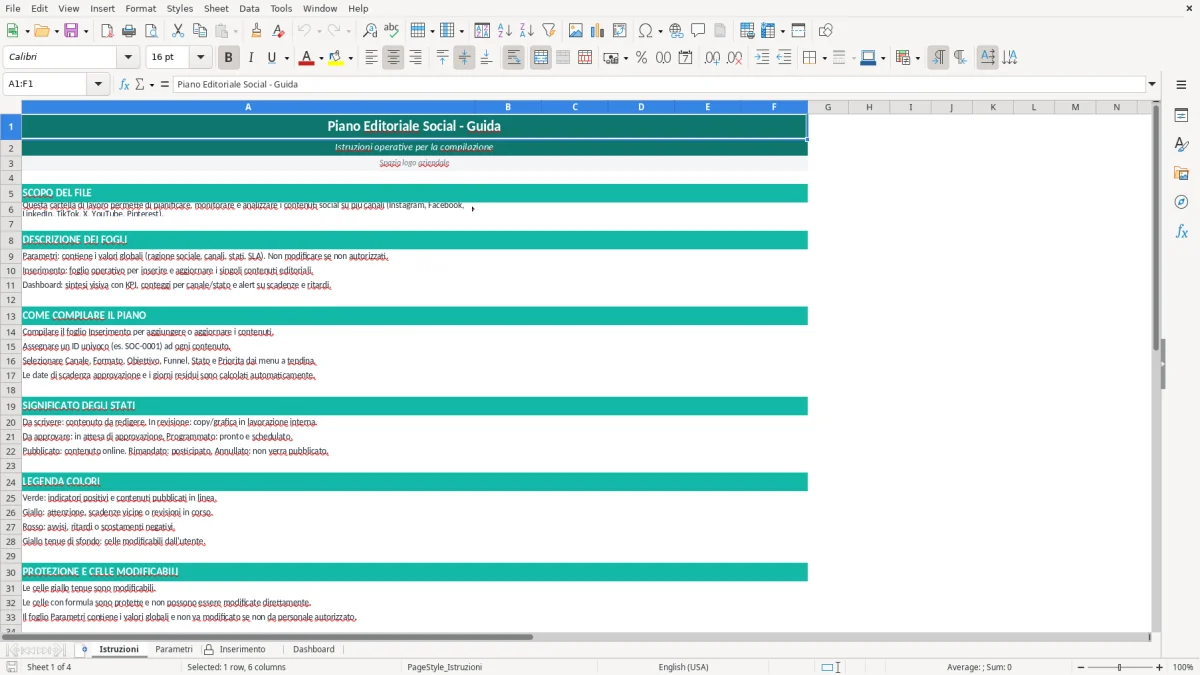
Task: Toggle Align Left
Action: coord(371,58)
